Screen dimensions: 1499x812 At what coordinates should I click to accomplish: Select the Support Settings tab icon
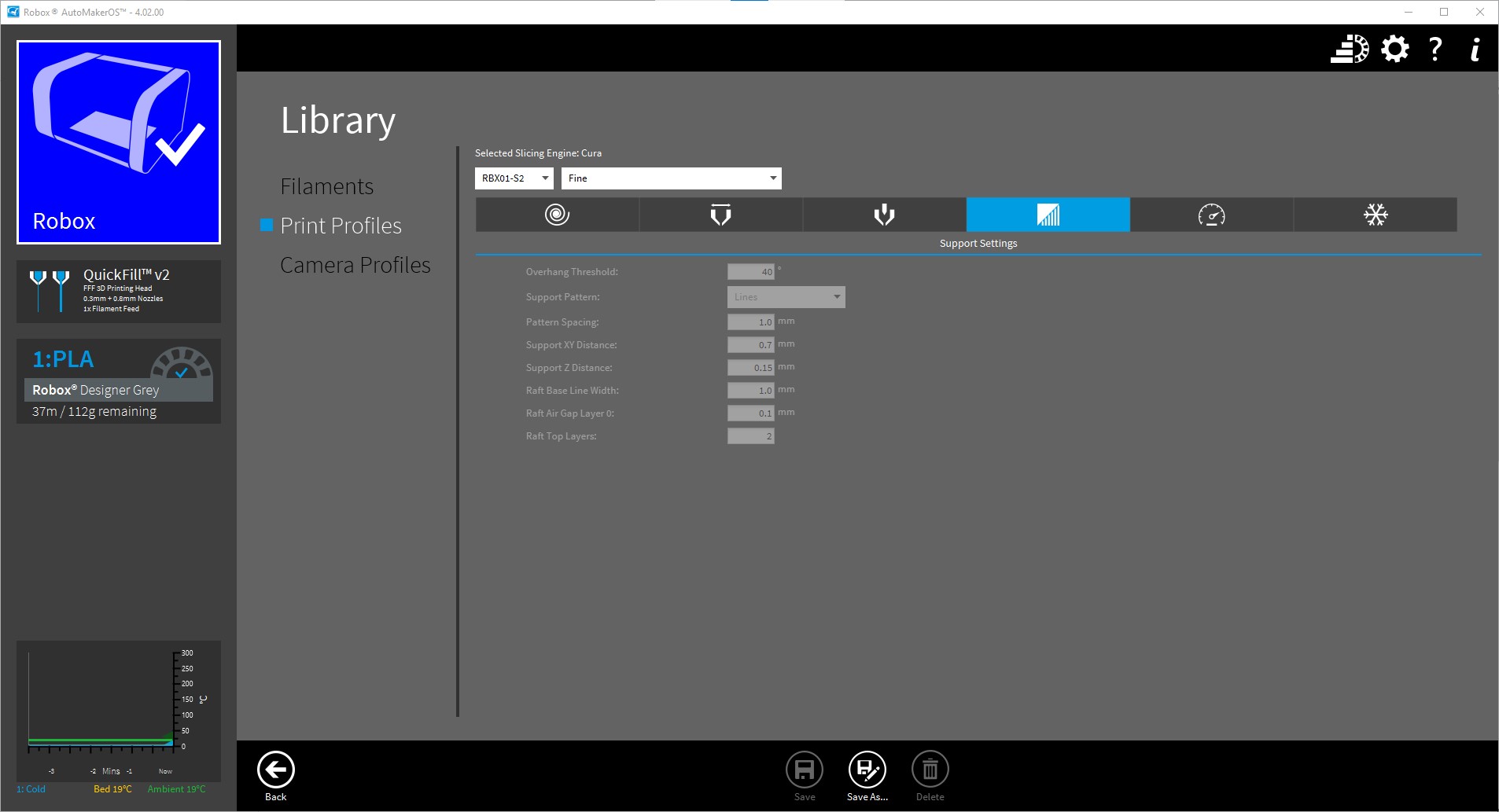point(1048,215)
